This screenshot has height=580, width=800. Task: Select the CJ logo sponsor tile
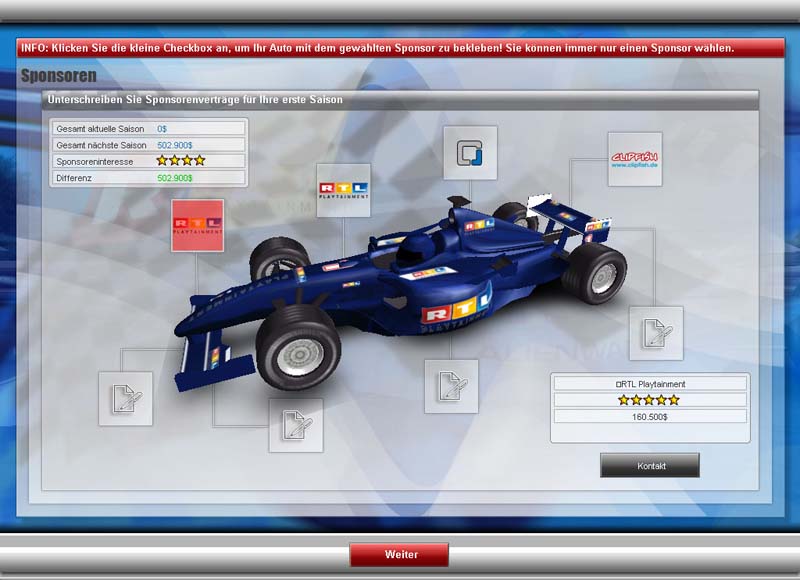[470, 153]
